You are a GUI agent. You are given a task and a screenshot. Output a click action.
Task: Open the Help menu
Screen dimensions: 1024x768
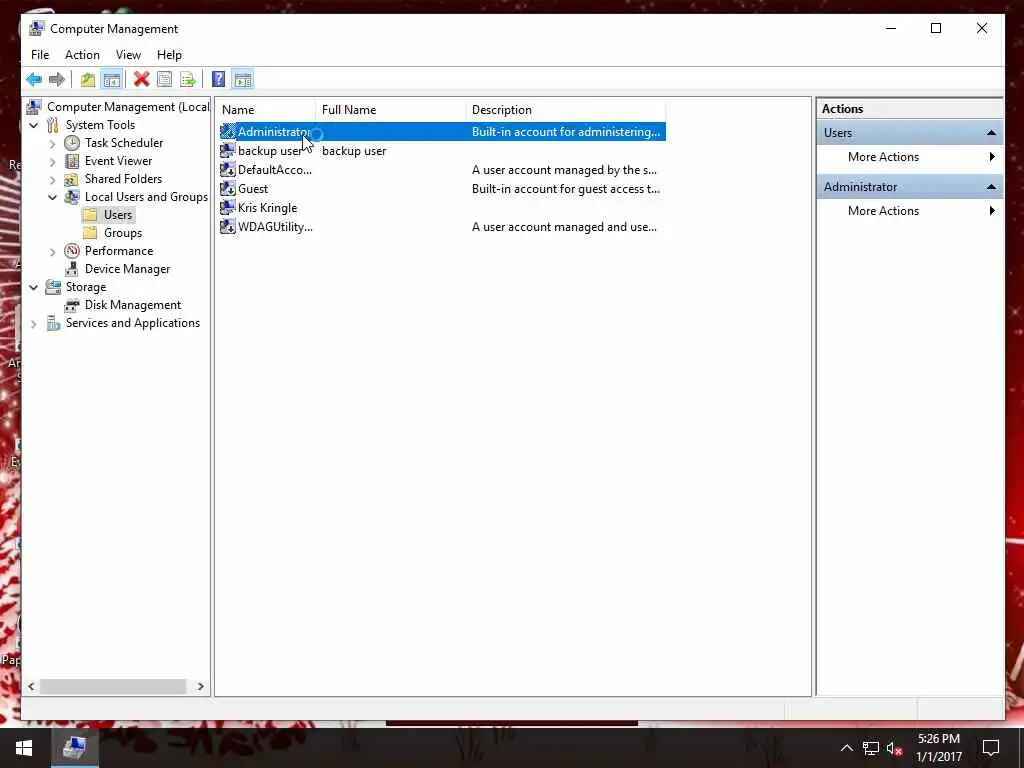(169, 55)
